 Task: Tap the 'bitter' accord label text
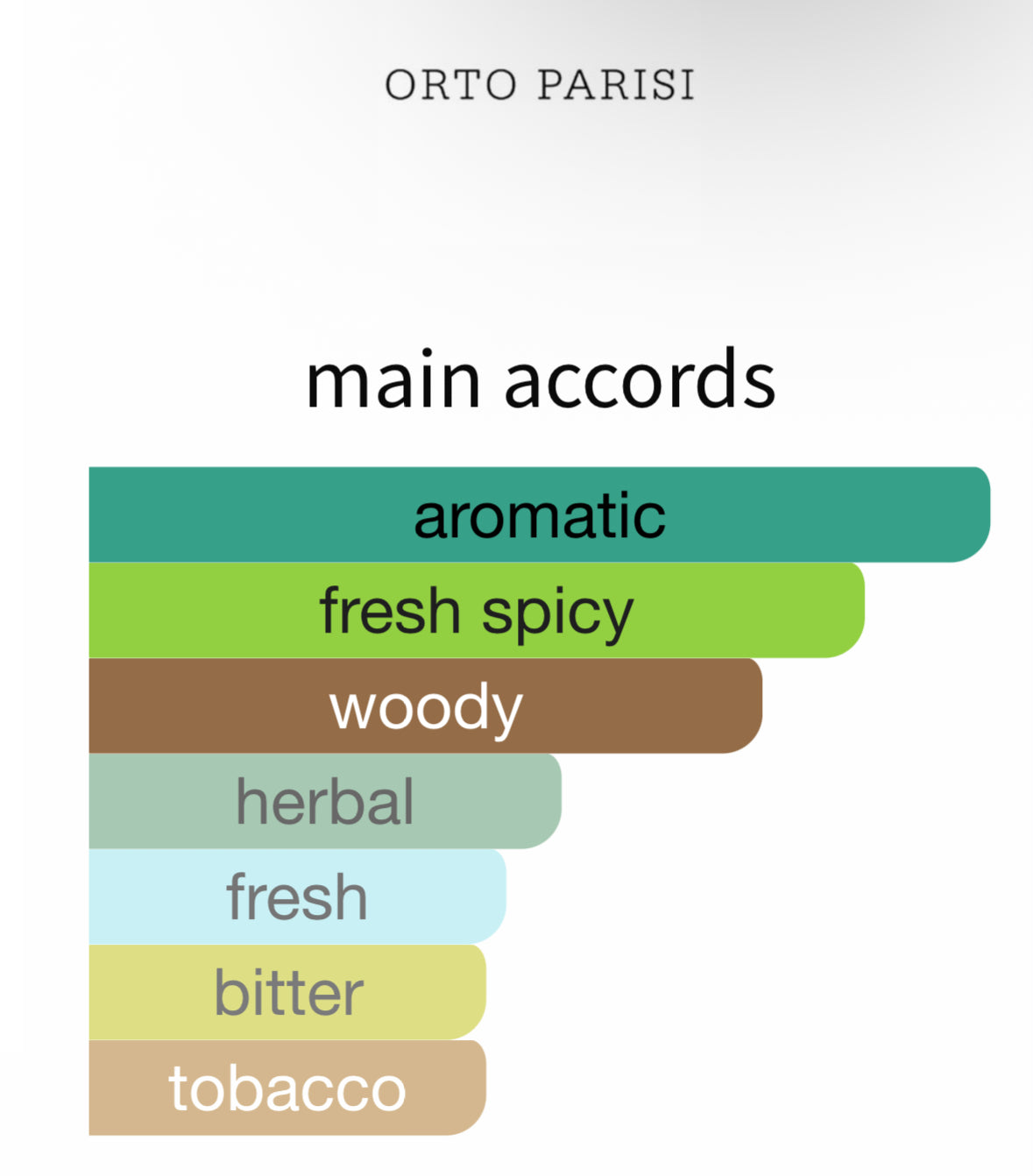(x=288, y=993)
